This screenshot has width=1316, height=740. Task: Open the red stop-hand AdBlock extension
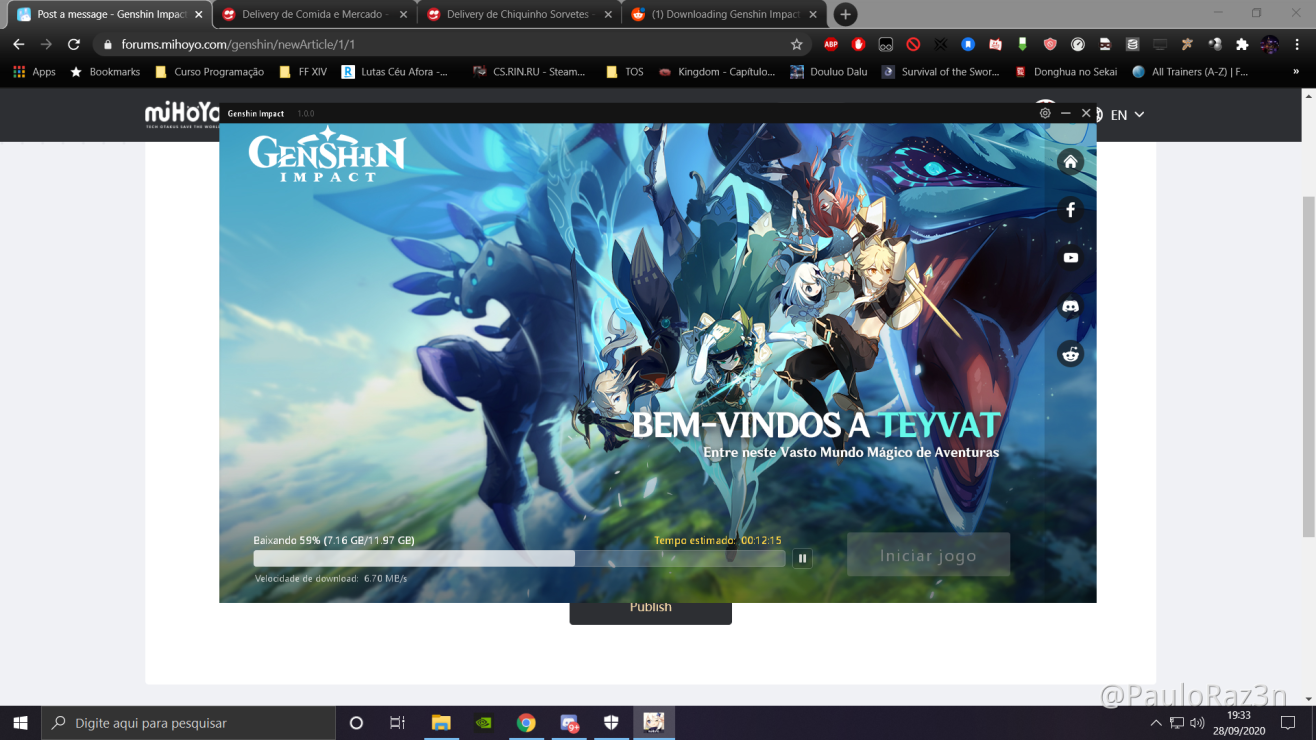pos(858,44)
